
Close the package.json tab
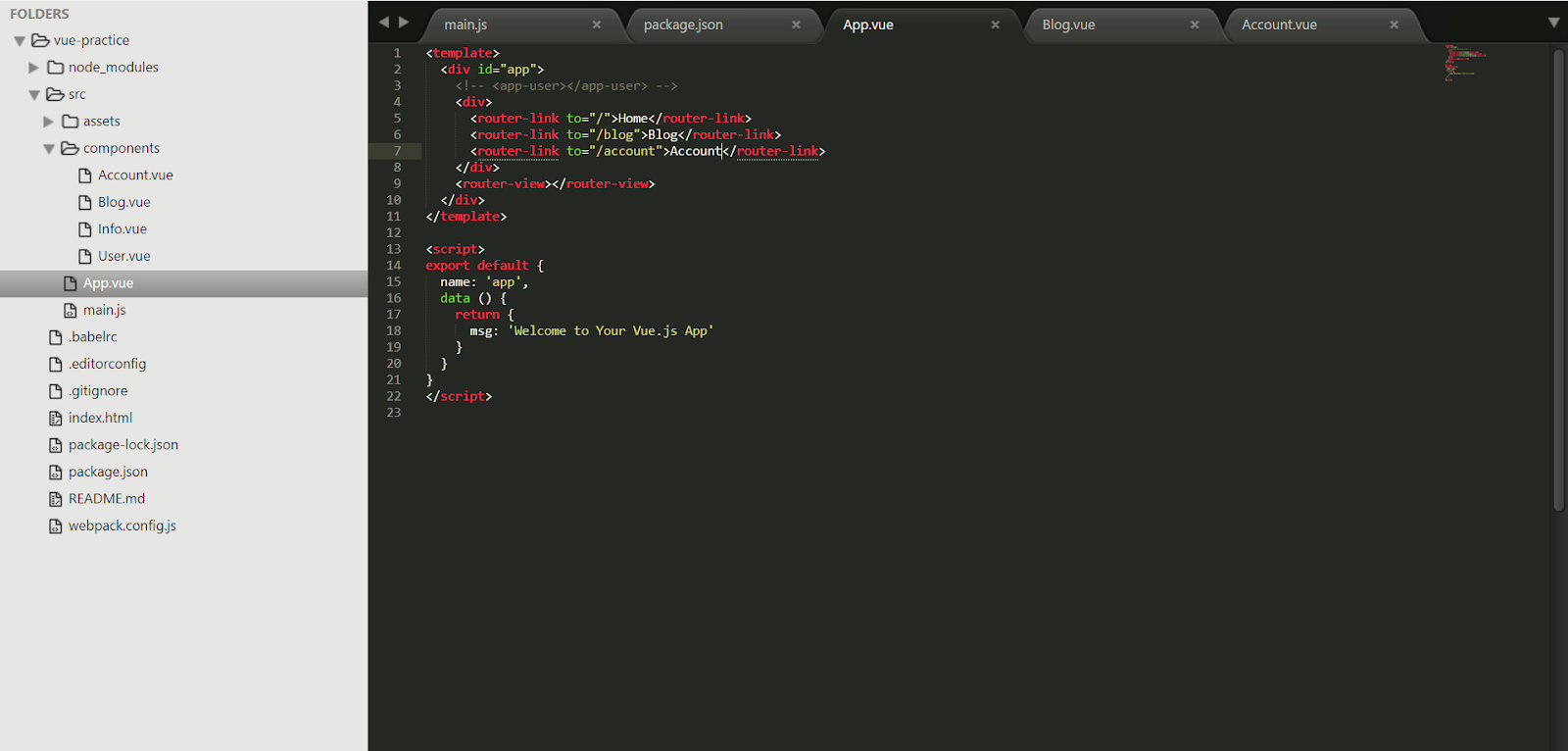point(796,25)
